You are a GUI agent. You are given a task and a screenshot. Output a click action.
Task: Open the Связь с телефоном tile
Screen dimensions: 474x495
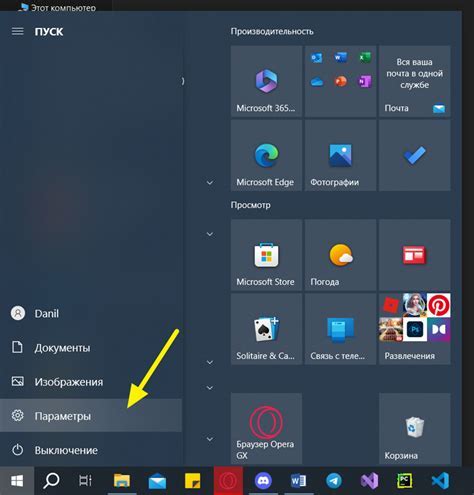(x=340, y=329)
